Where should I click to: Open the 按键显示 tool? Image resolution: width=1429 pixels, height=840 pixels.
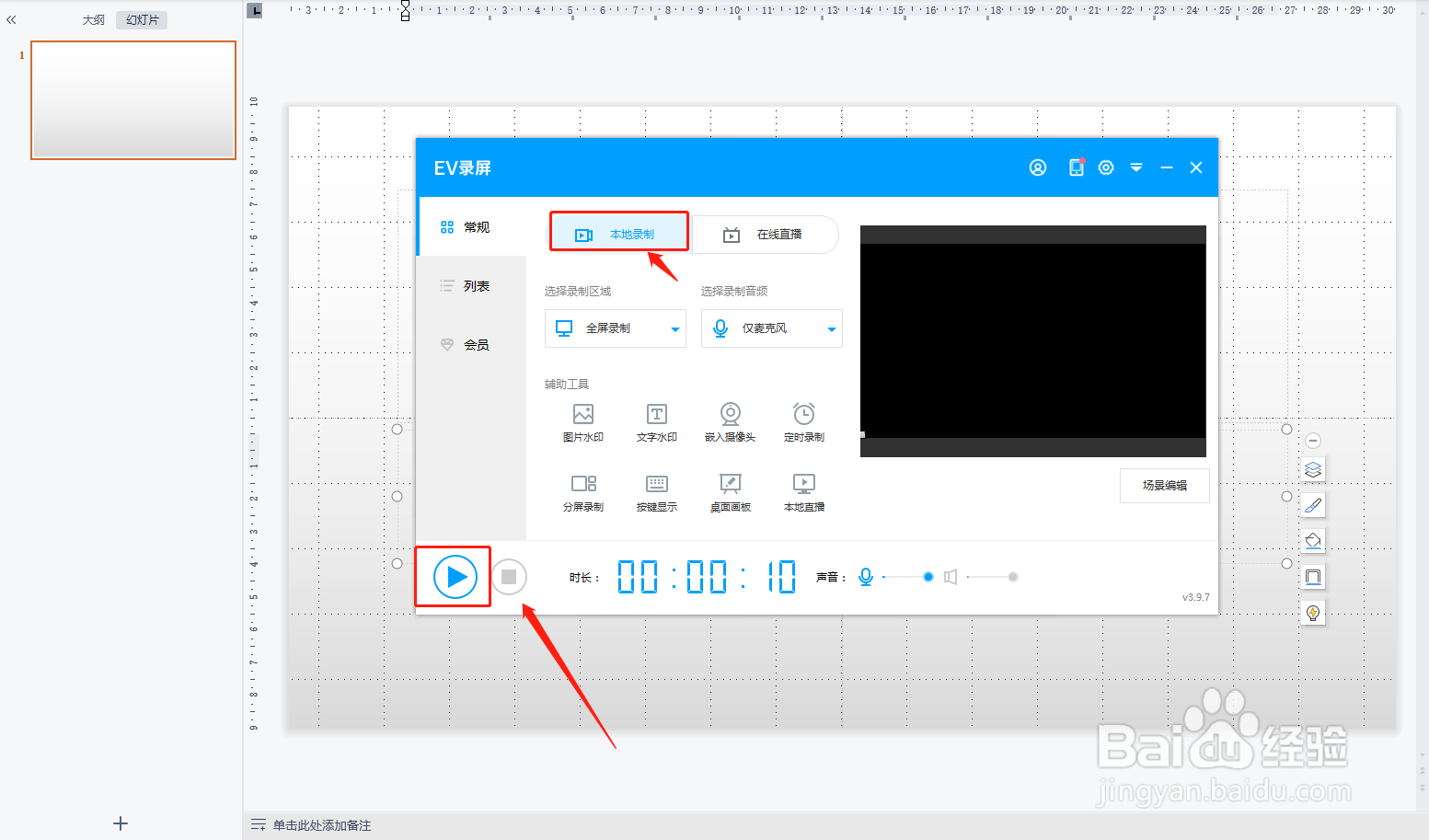click(x=657, y=493)
